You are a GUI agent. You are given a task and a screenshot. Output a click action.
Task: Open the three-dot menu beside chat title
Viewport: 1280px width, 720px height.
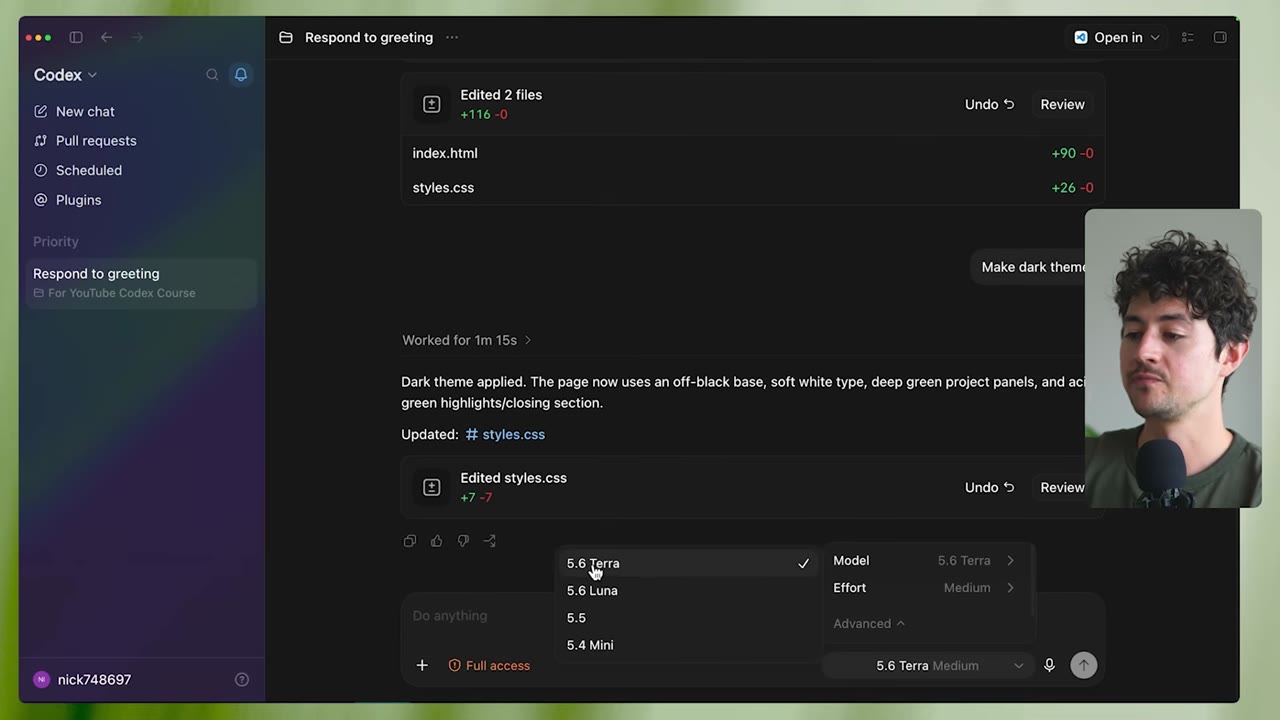coord(452,38)
